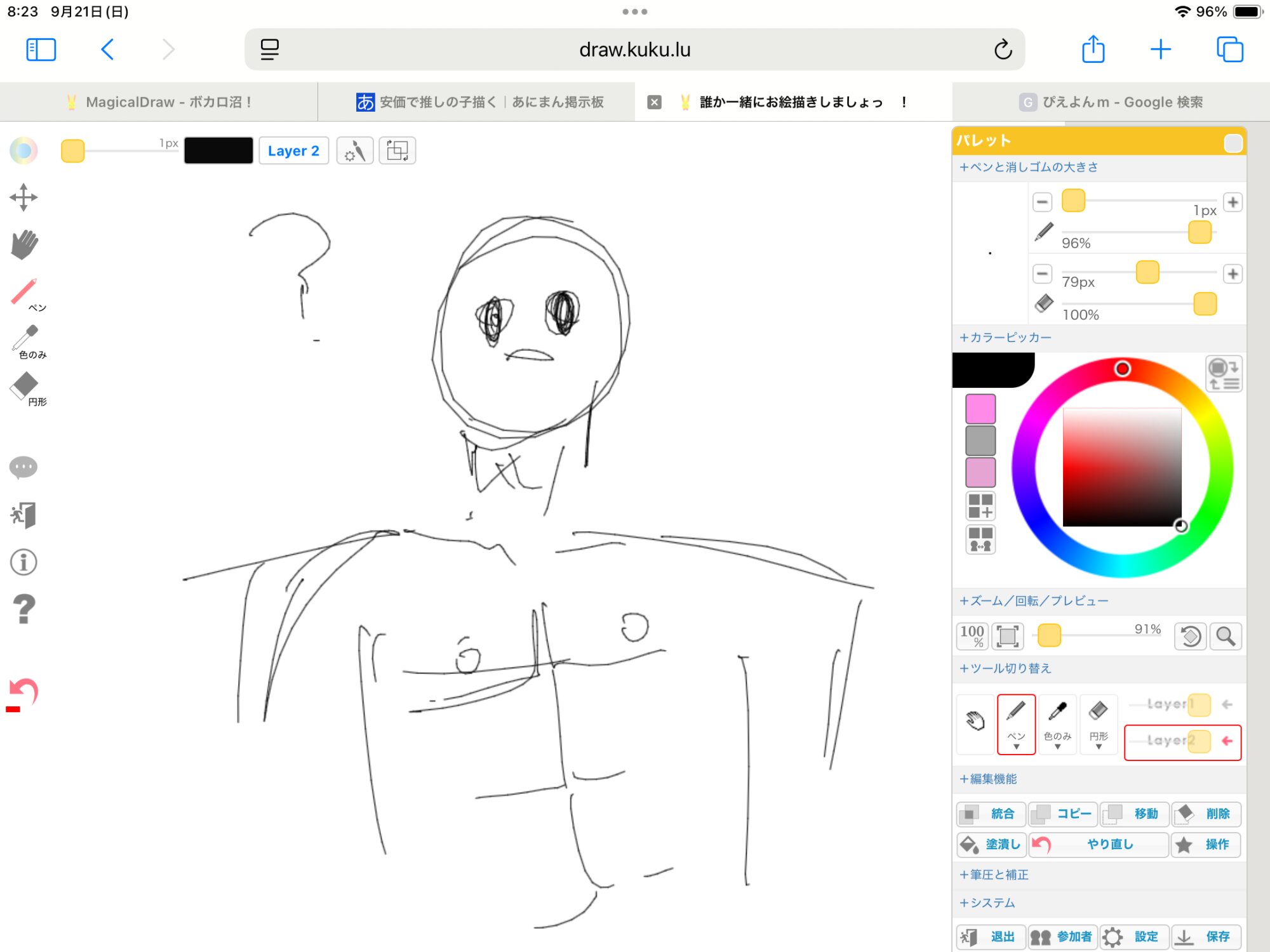Click the 統合 merge button
The width and height of the screenshot is (1270, 952).
[991, 814]
